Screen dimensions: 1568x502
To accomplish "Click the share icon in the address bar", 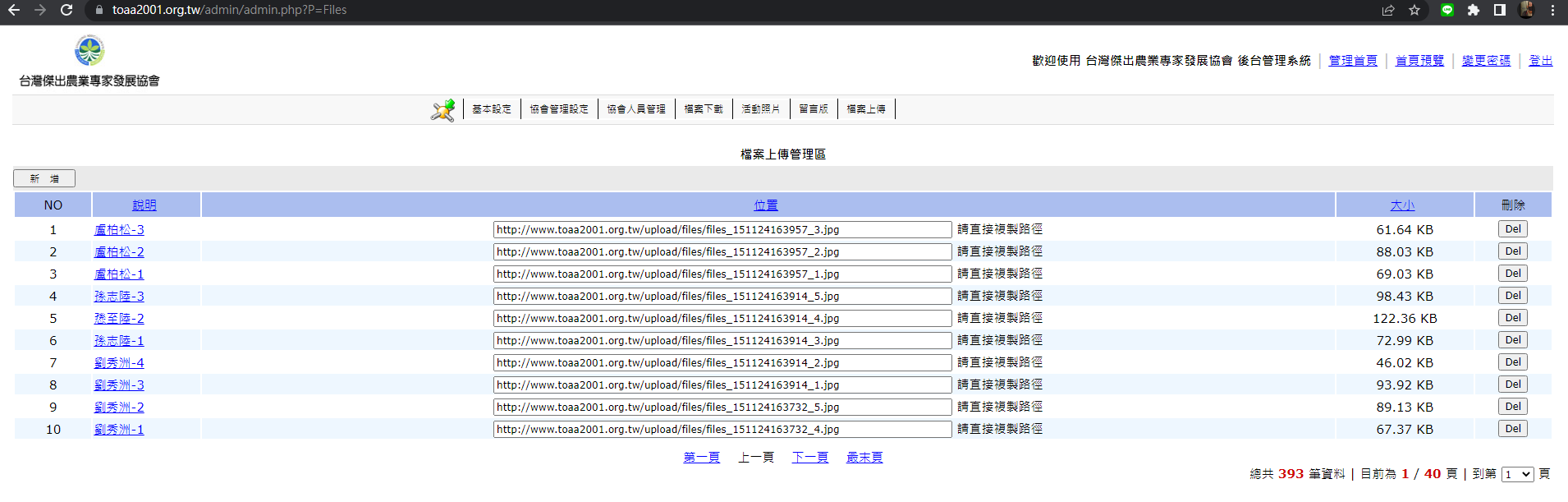I will click(x=1388, y=10).
